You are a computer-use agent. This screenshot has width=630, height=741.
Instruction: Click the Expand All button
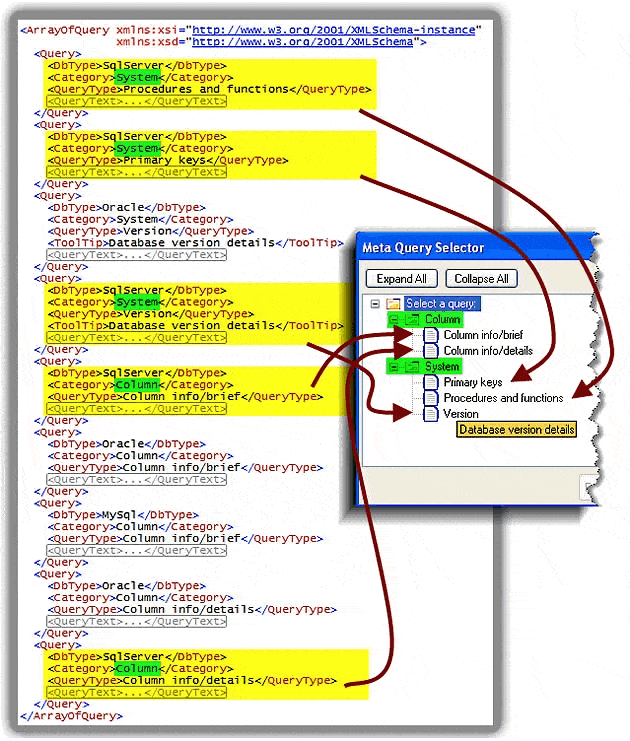401,279
